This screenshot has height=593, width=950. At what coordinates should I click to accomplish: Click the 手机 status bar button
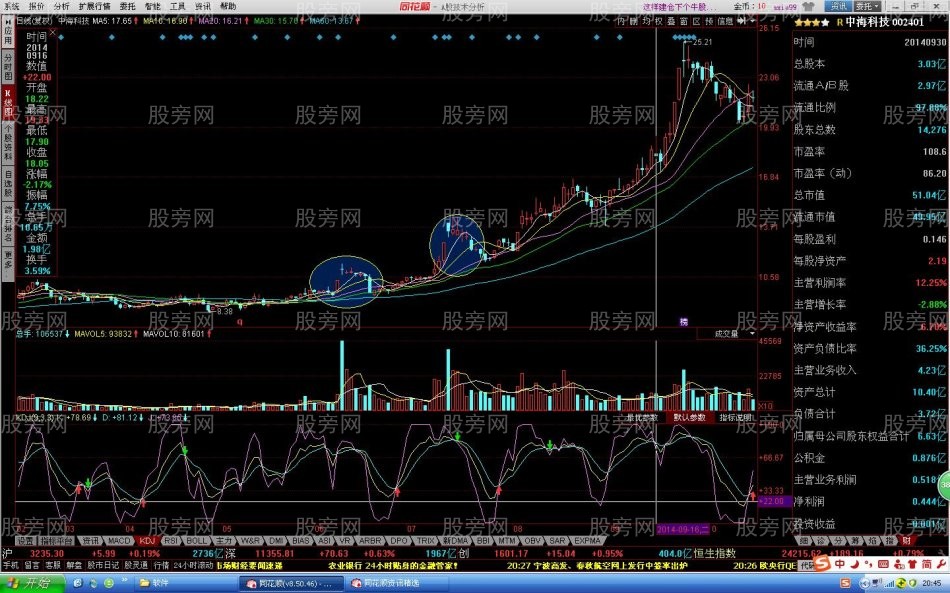coord(11,565)
